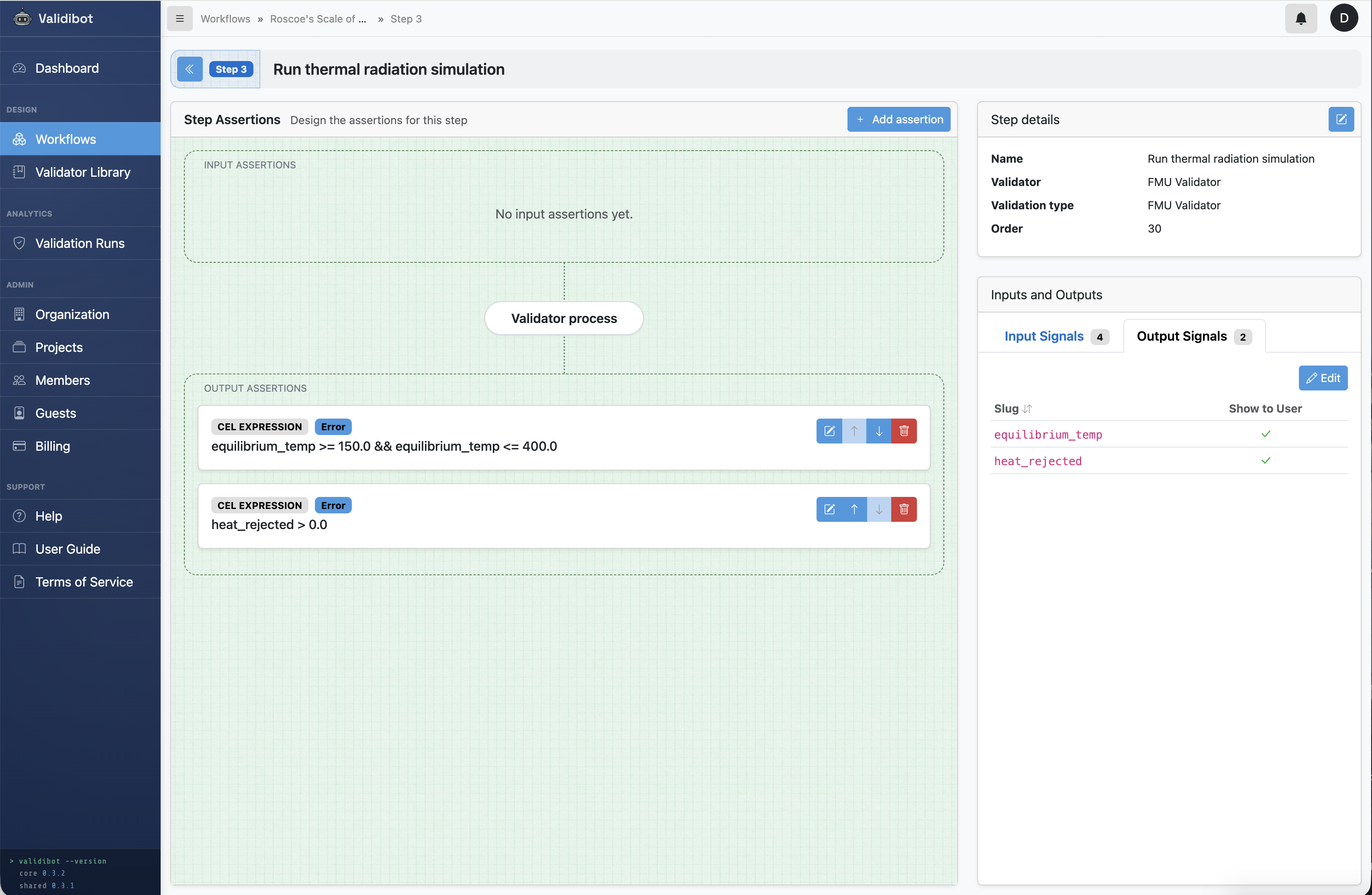1372x895 pixels.
Task: Toggle Show to User for heat_rejected
Action: (1266, 461)
